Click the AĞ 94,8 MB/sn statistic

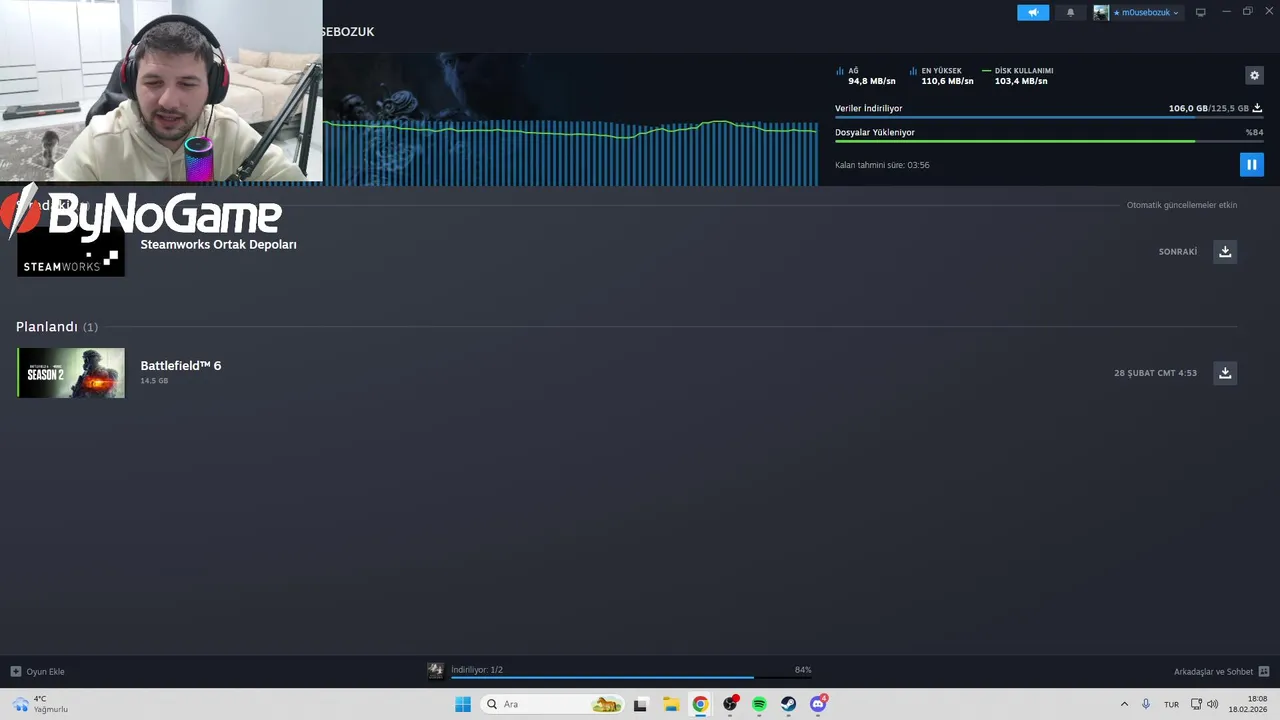[866, 76]
